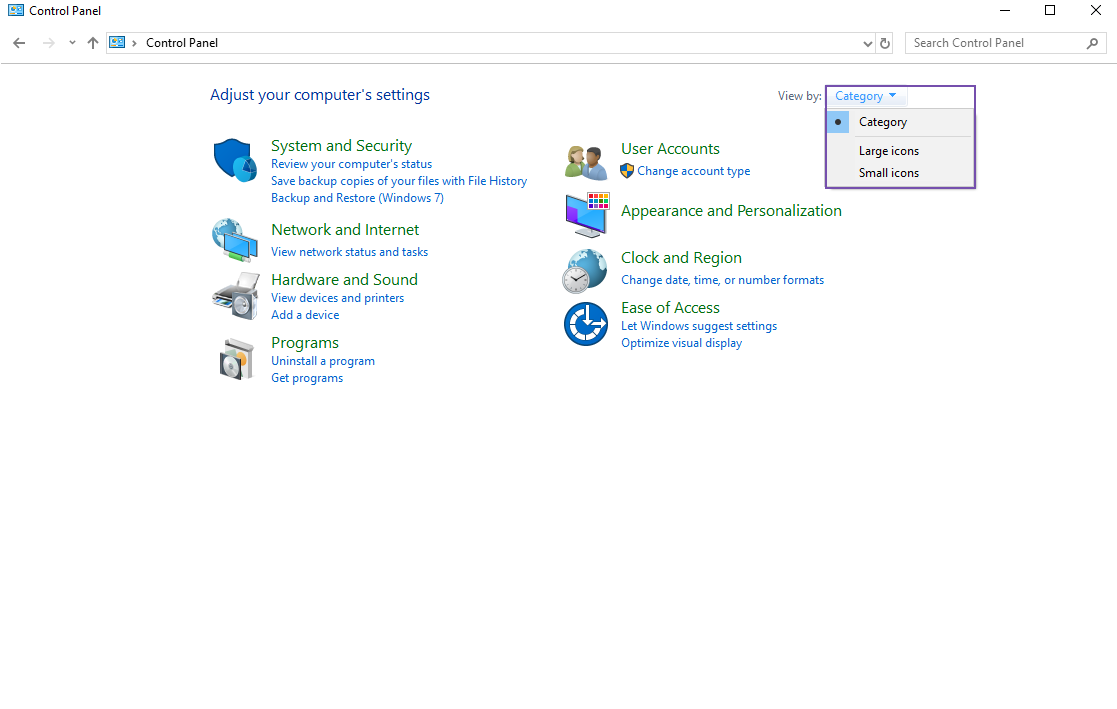Click the shield icon beside Change account type

[x=627, y=171]
